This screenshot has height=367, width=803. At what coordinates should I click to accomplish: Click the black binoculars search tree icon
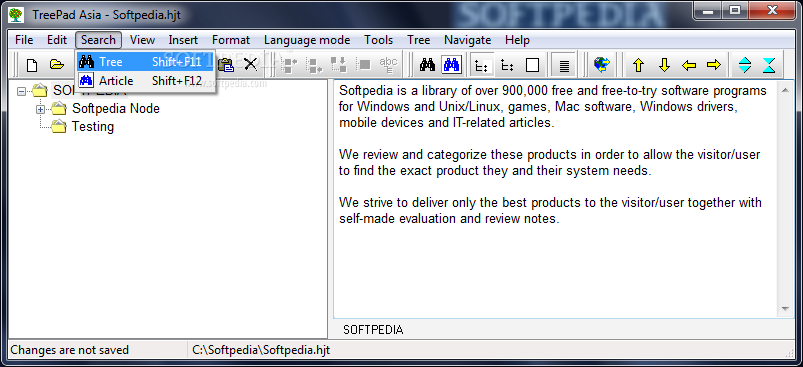tap(427, 65)
